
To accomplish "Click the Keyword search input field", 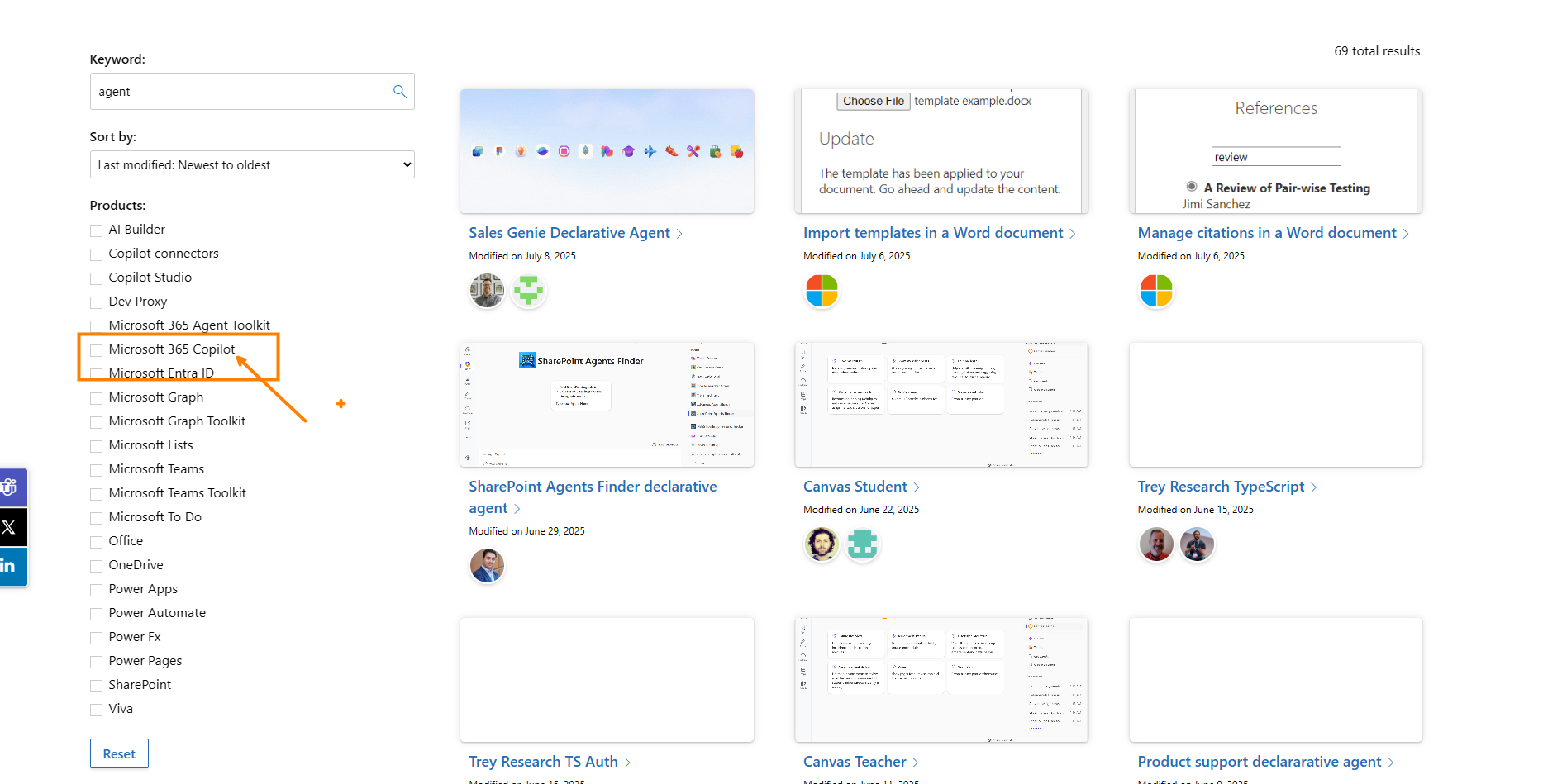I will pos(252,92).
